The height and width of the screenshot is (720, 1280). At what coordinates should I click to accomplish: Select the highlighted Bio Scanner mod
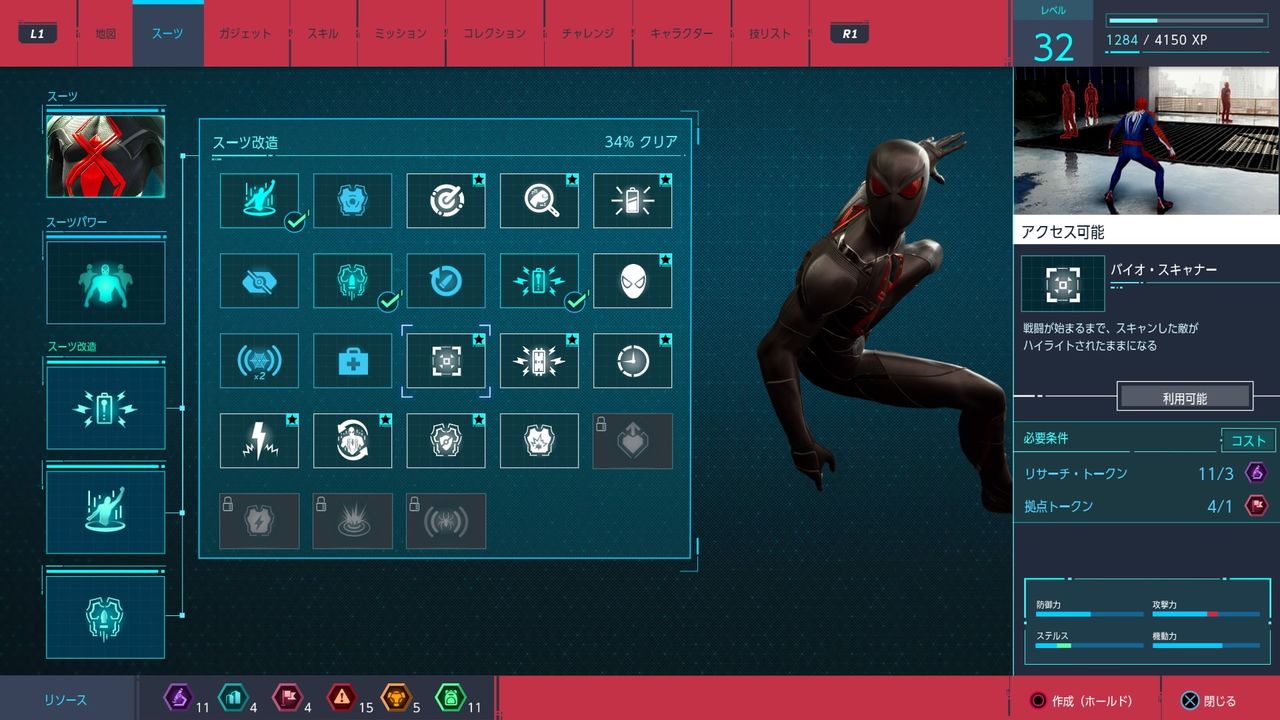point(446,361)
